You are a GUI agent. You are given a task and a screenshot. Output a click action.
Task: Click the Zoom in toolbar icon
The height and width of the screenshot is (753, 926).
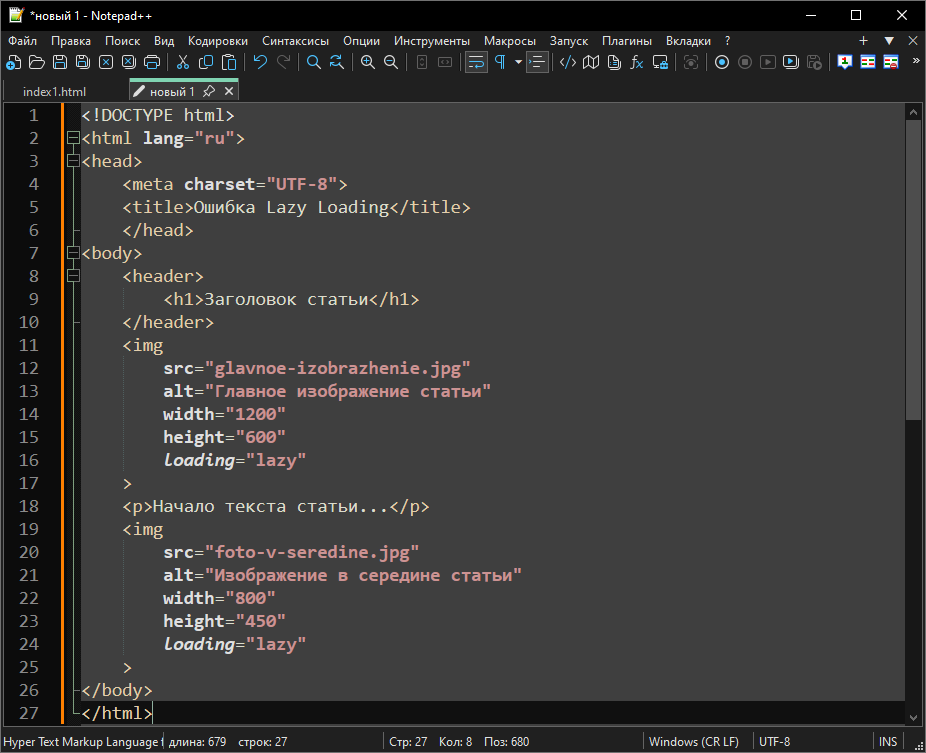367,62
